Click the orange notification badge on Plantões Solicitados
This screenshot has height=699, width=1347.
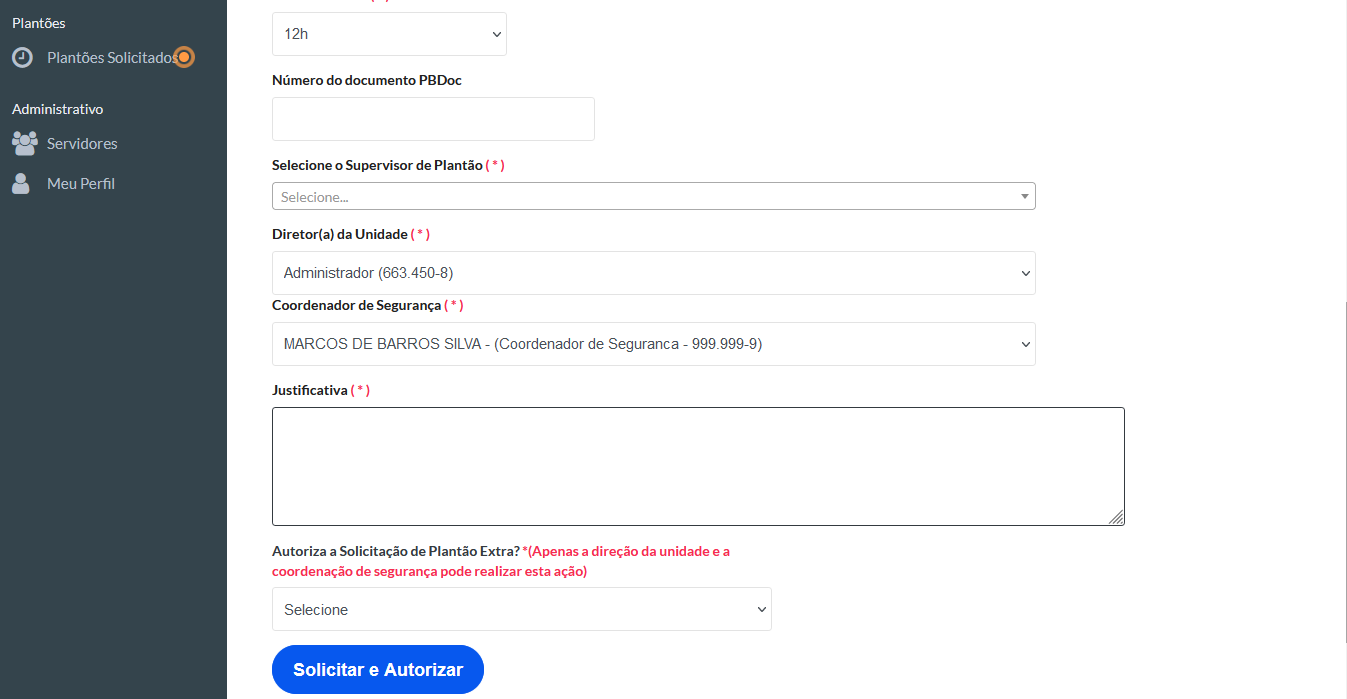click(184, 57)
